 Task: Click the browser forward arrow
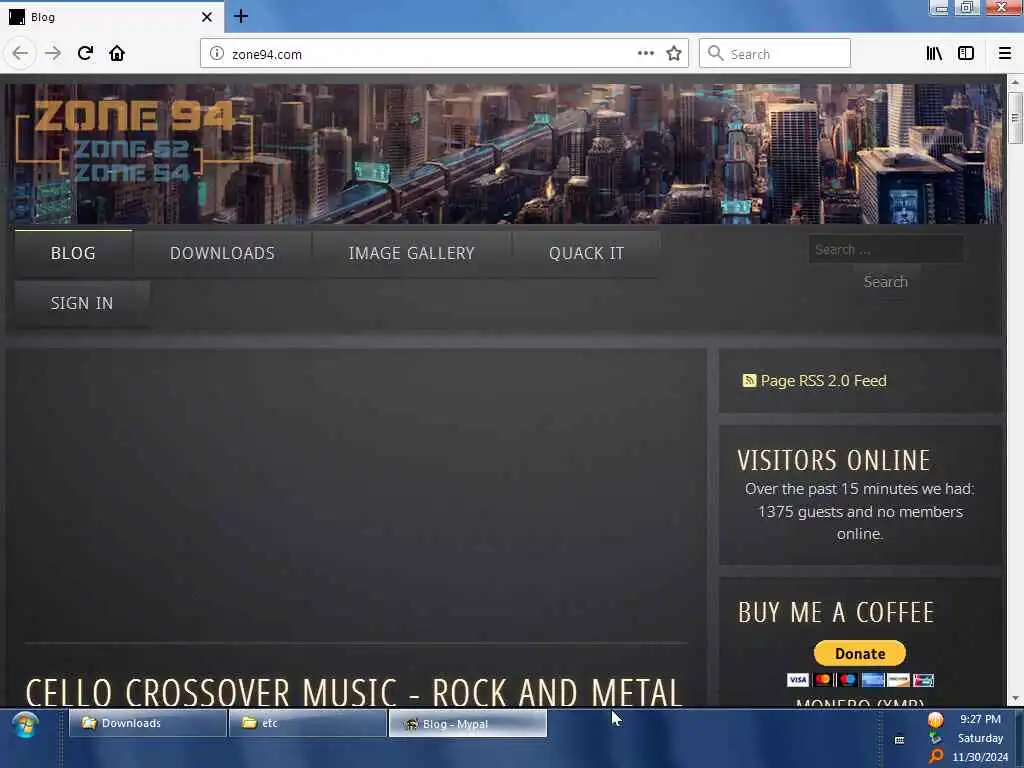[x=53, y=54]
